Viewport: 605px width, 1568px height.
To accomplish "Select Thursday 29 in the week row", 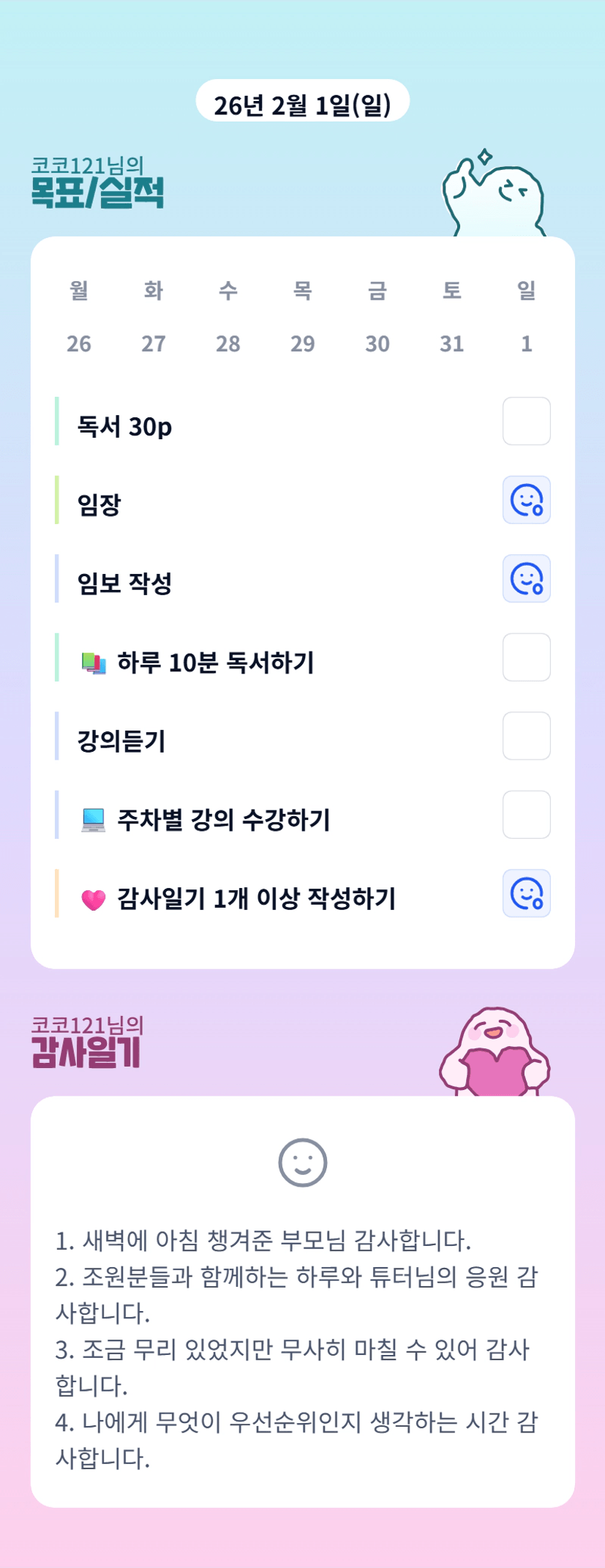I will 302,343.
